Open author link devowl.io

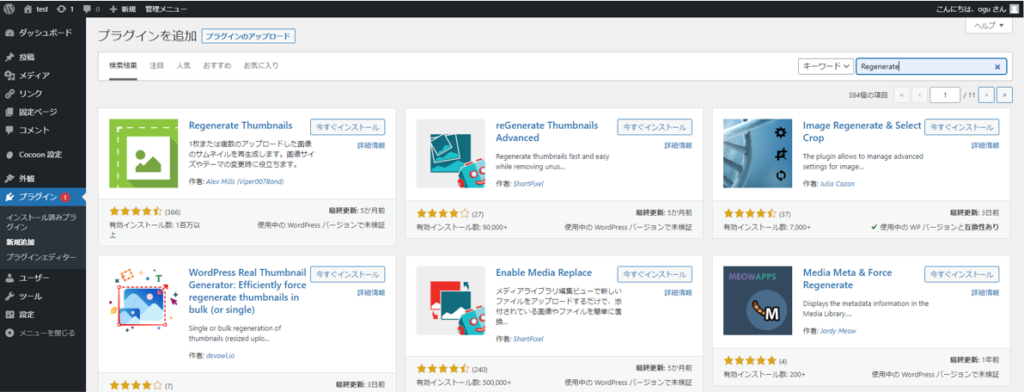tap(219, 356)
